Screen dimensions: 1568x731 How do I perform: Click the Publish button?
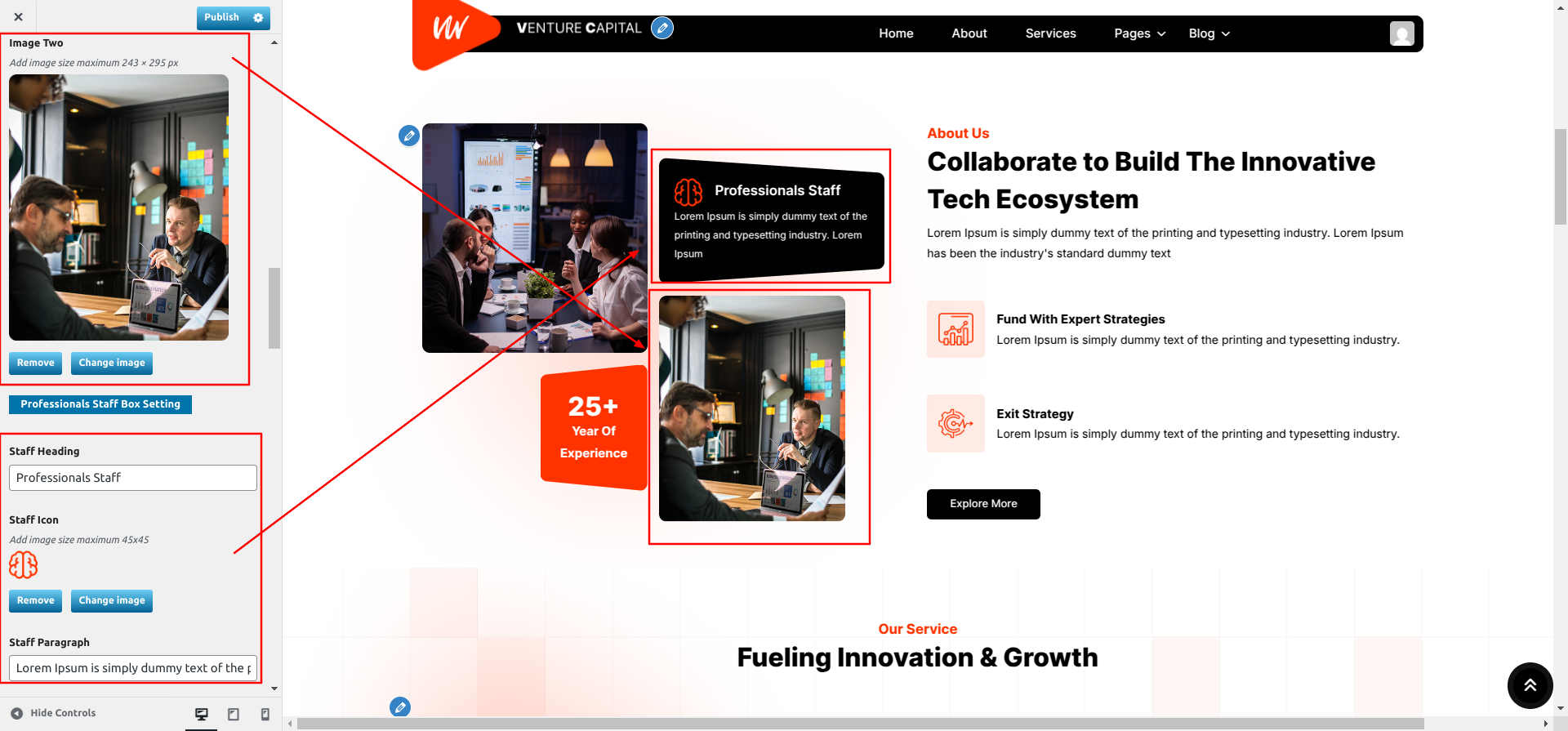(x=222, y=17)
